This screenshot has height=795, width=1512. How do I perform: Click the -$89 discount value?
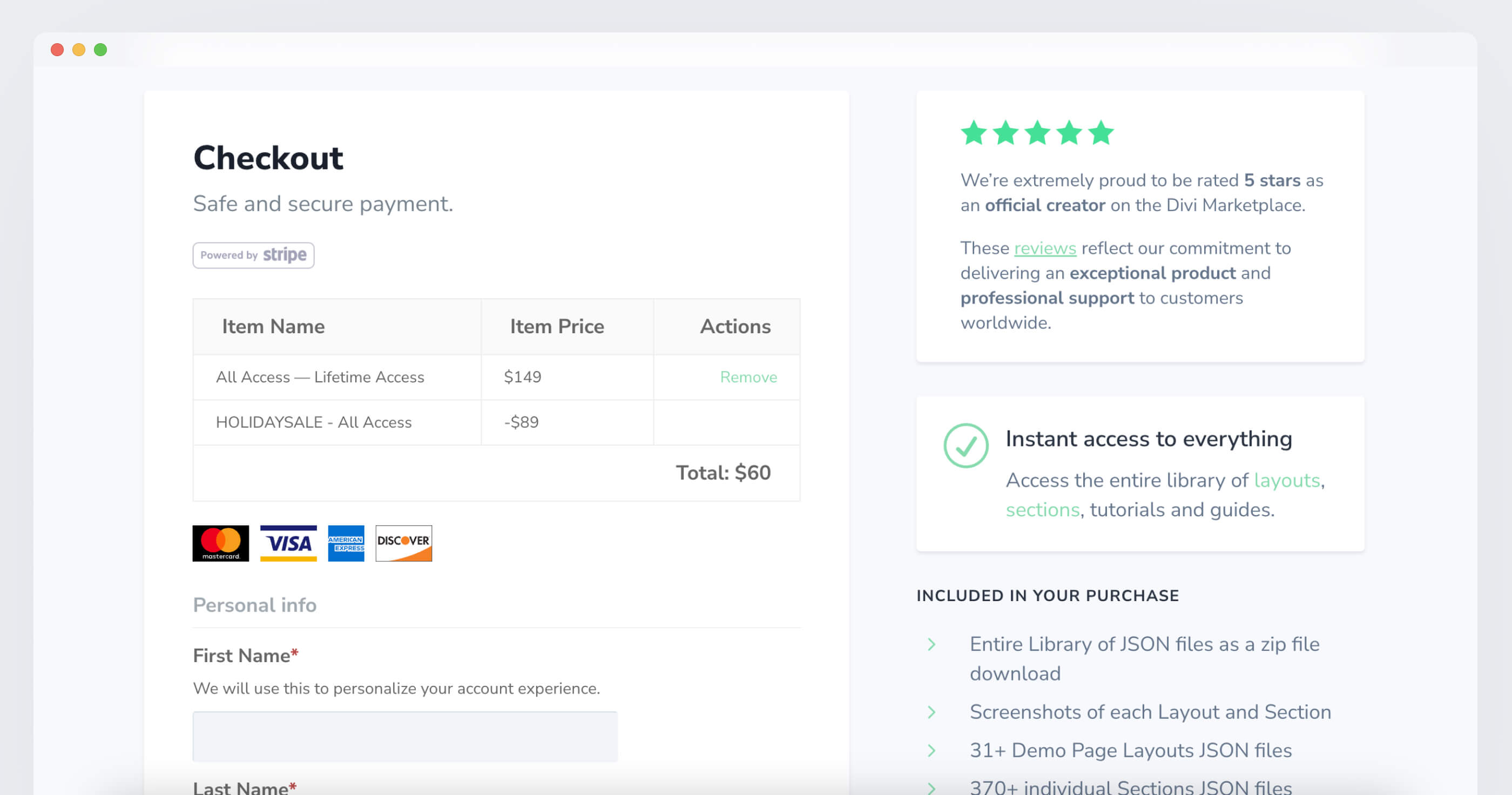click(x=521, y=422)
